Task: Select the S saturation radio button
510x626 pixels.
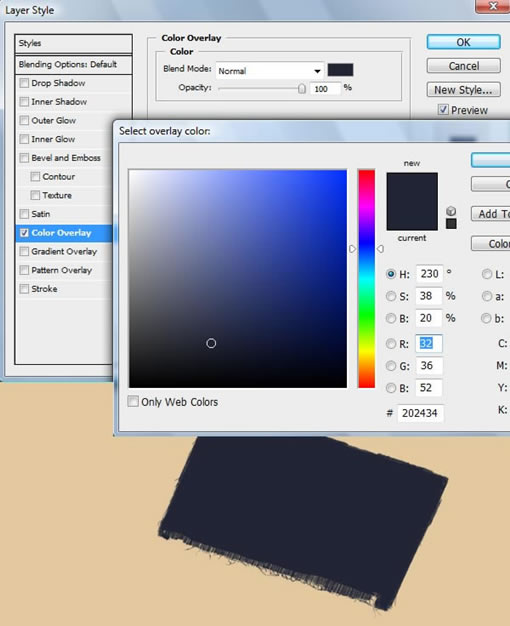Action: [x=391, y=296]
